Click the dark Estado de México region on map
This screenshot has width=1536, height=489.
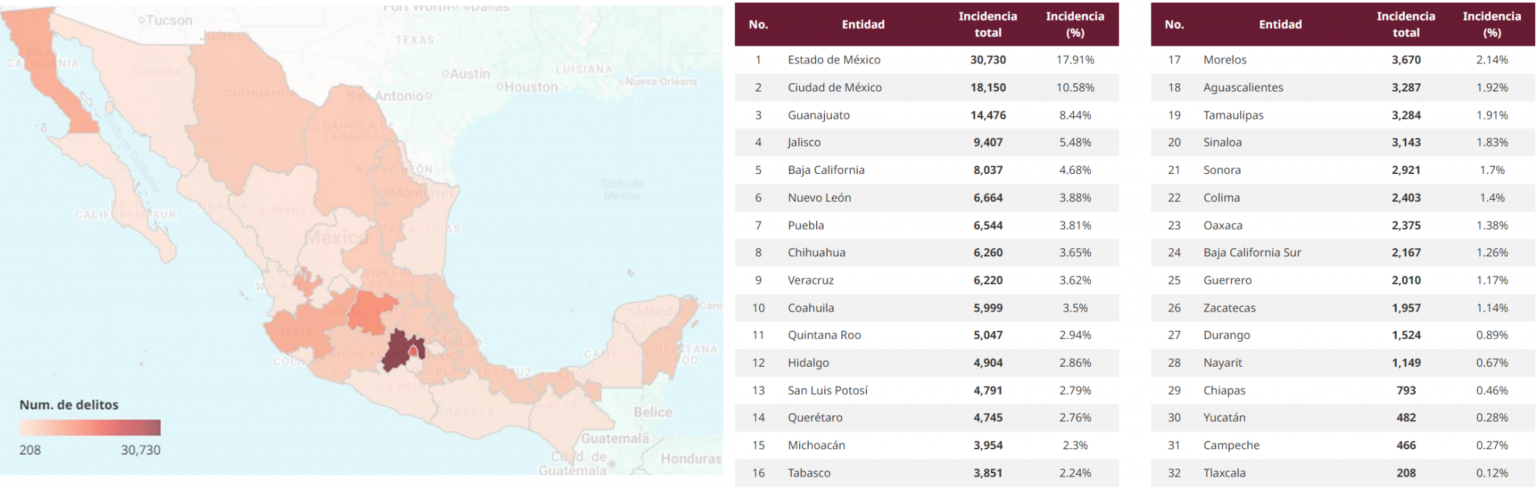point(400,350)
